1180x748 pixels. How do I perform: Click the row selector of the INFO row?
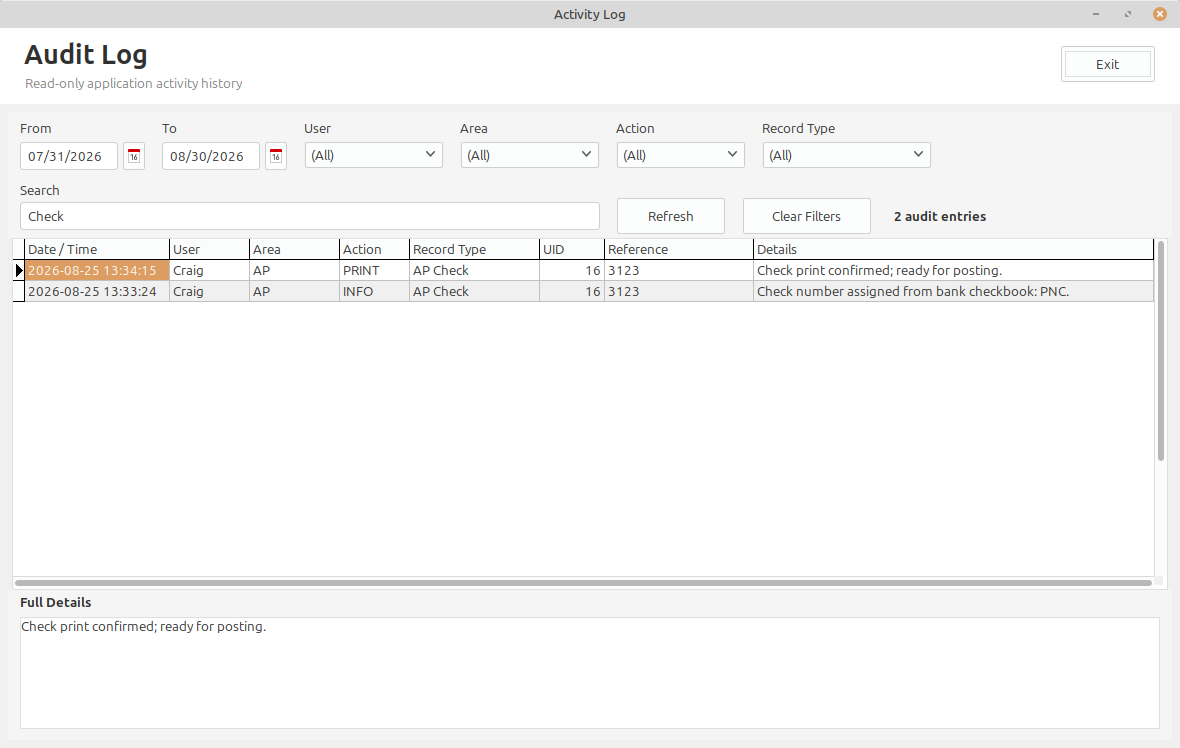coord(19,291)
